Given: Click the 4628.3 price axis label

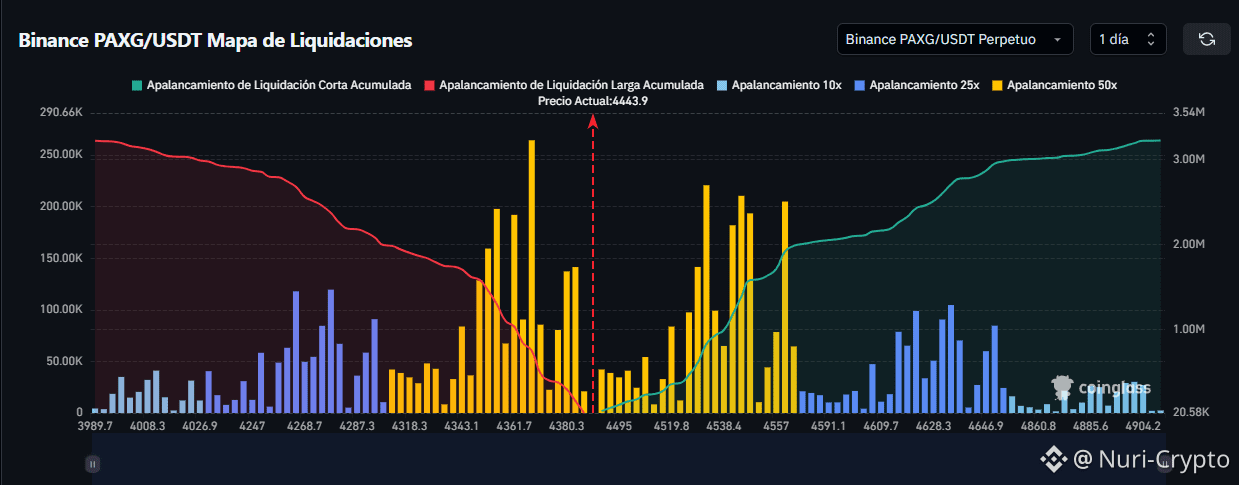Looking at the screenshot, I should [x=933, y=426].
